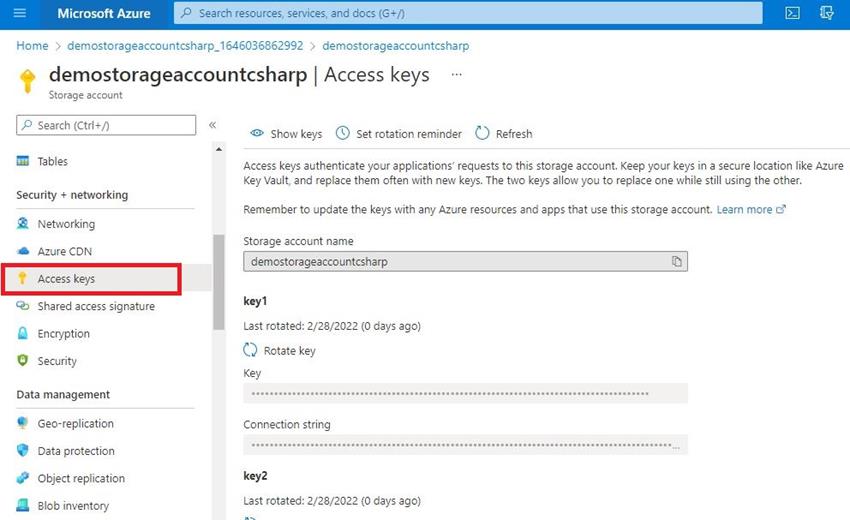Viewport: 850px width, 520px height.
Task: Click the Shared access signature link icon
Action: pos(23,306)
